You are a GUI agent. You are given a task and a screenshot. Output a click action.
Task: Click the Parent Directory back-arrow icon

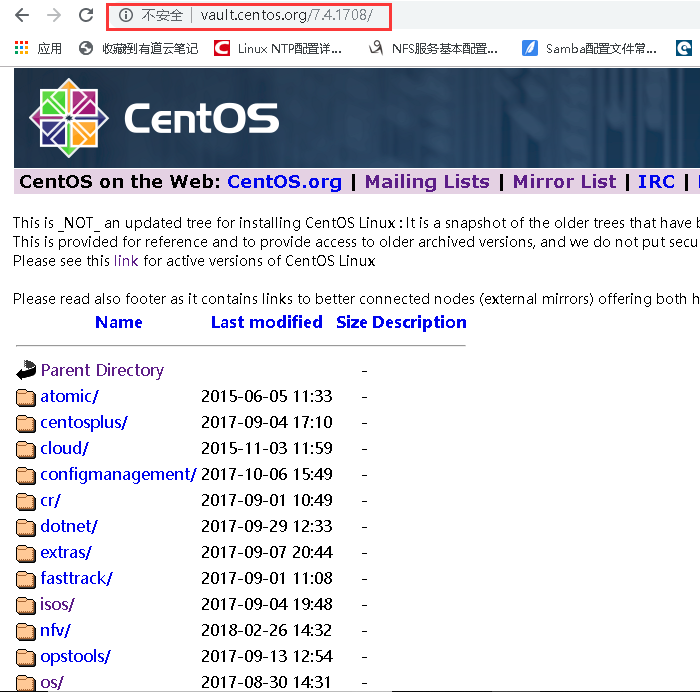26,370
